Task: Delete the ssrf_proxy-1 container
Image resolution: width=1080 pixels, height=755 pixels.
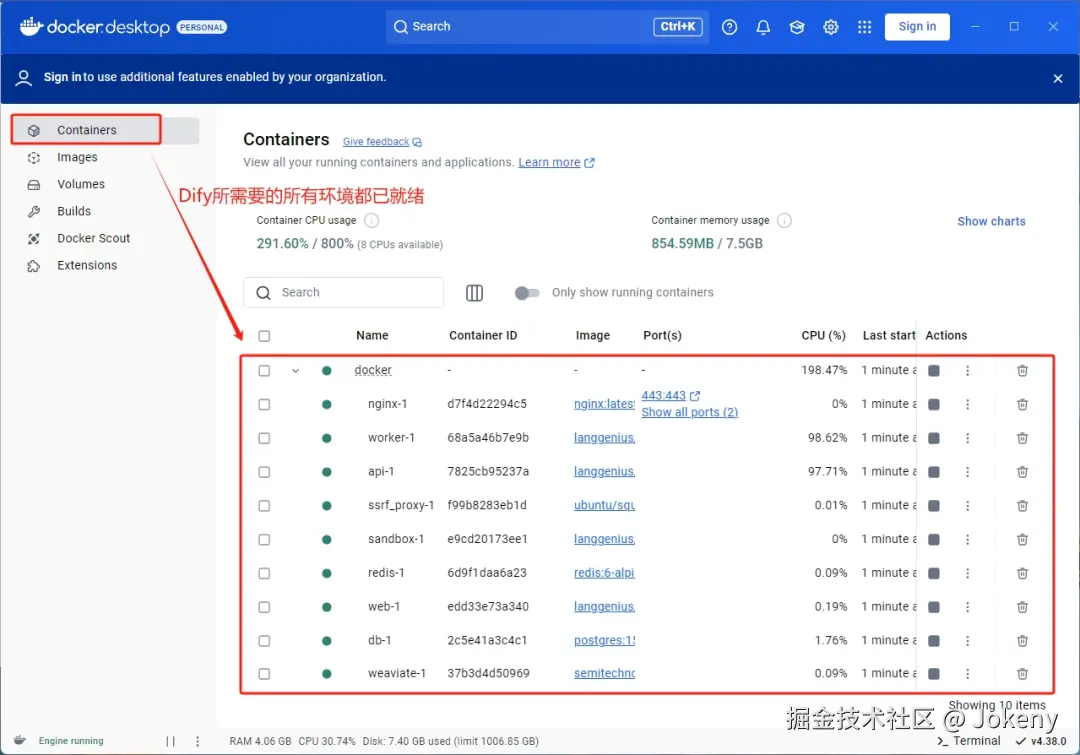Action: [x=1023, y=506]
